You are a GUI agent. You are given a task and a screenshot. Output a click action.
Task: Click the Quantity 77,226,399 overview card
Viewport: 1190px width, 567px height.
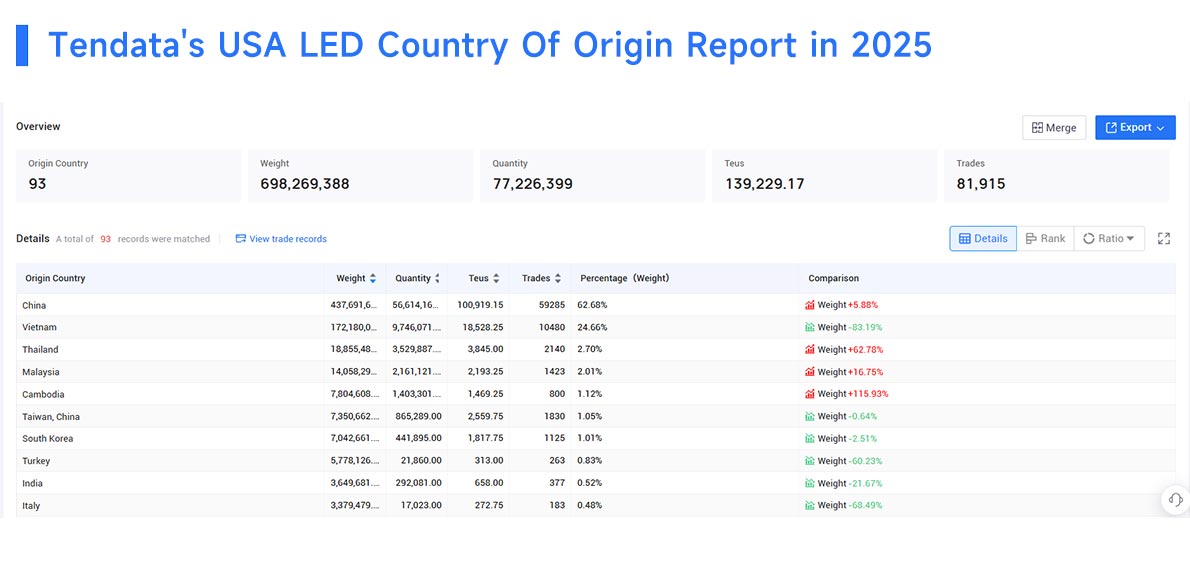coord(592,175)
